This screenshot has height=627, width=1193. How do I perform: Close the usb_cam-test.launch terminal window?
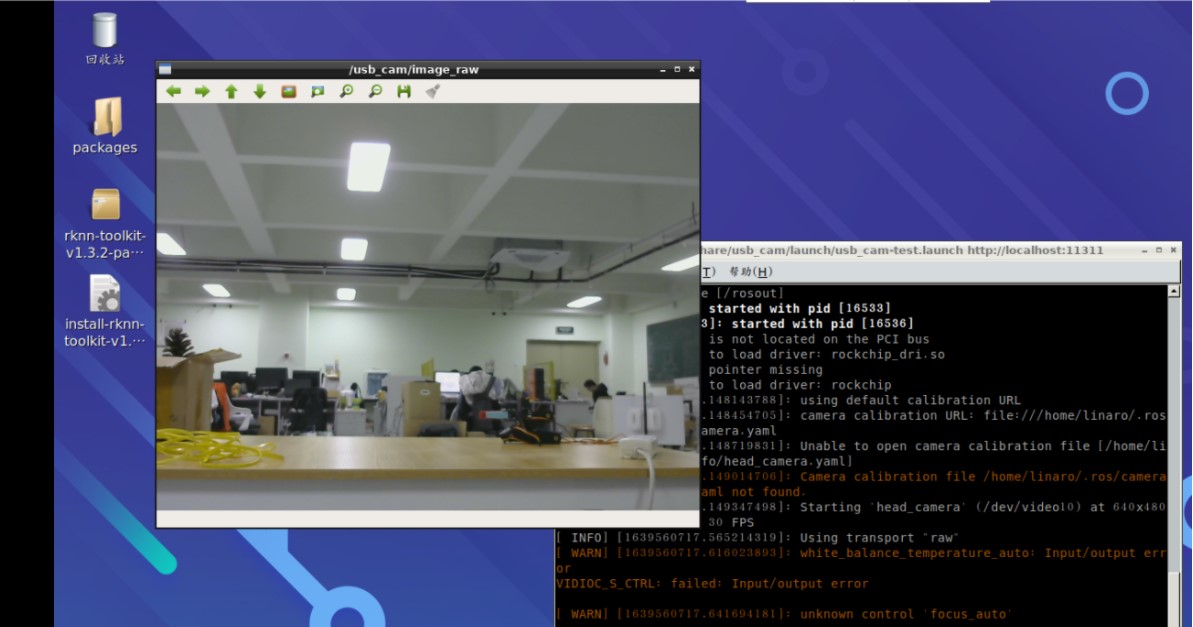tap(1173, 250)
